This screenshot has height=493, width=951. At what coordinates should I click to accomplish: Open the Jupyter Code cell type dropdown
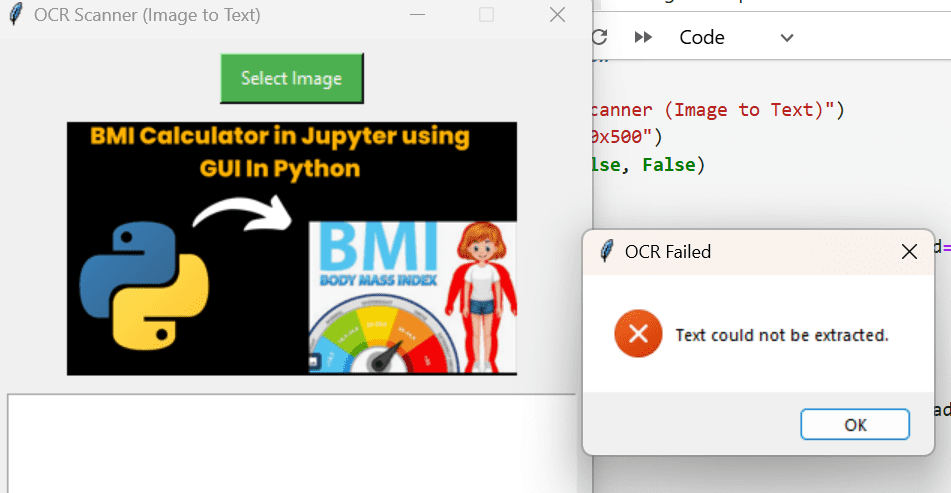tap(736, 38)
